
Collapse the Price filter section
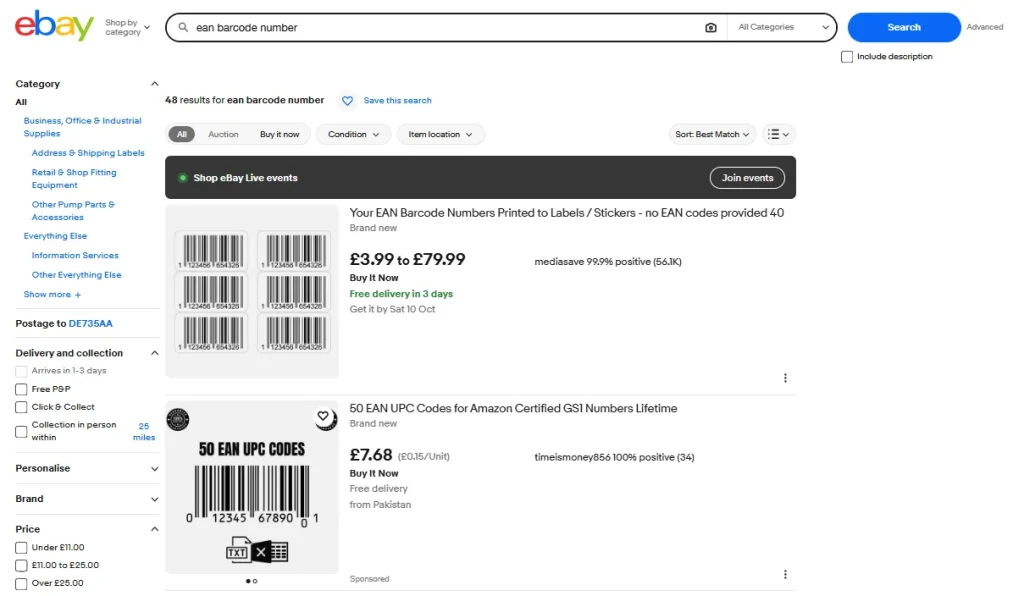coord(155,529)
